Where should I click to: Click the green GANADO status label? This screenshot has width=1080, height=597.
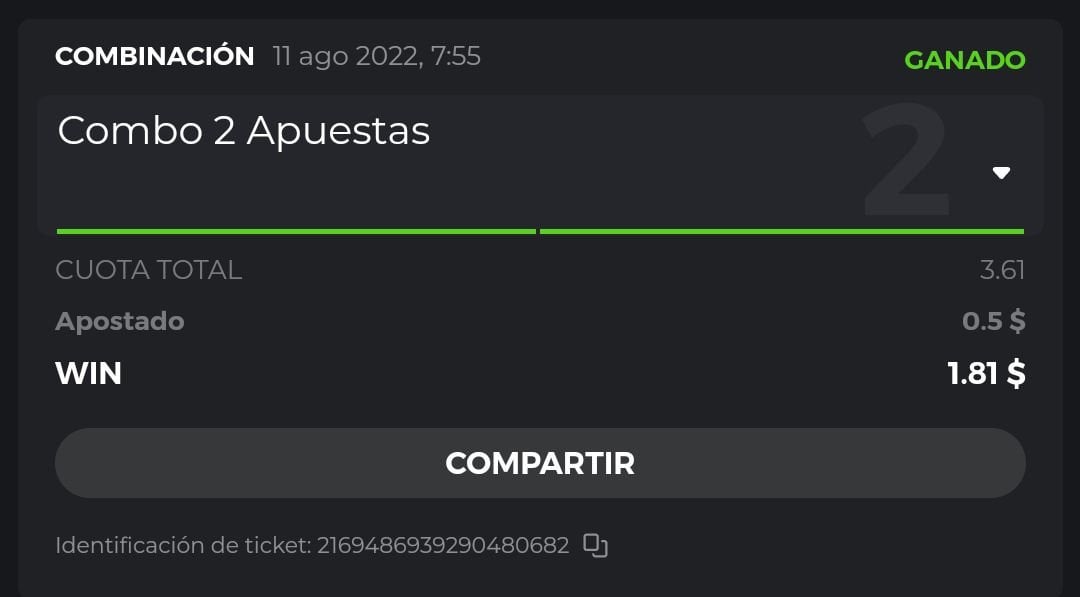pos(964,60)
